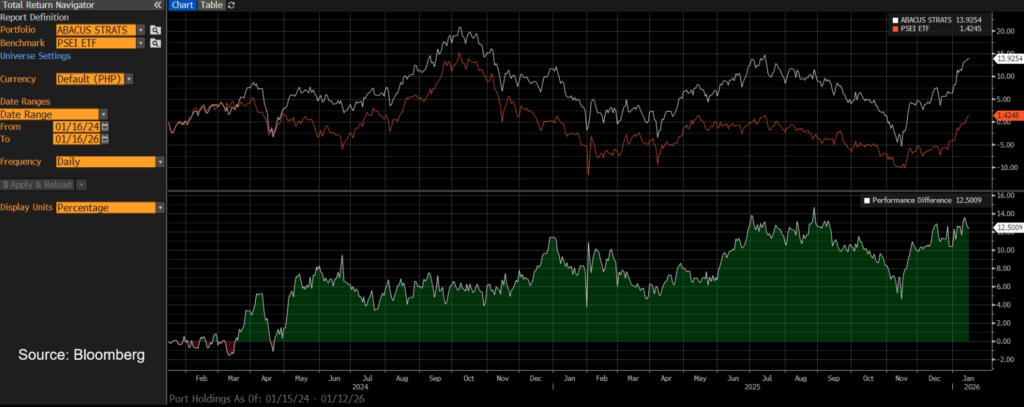Click the Apply & Reload button
The image size is (1024, 407).
coord(36,184)
